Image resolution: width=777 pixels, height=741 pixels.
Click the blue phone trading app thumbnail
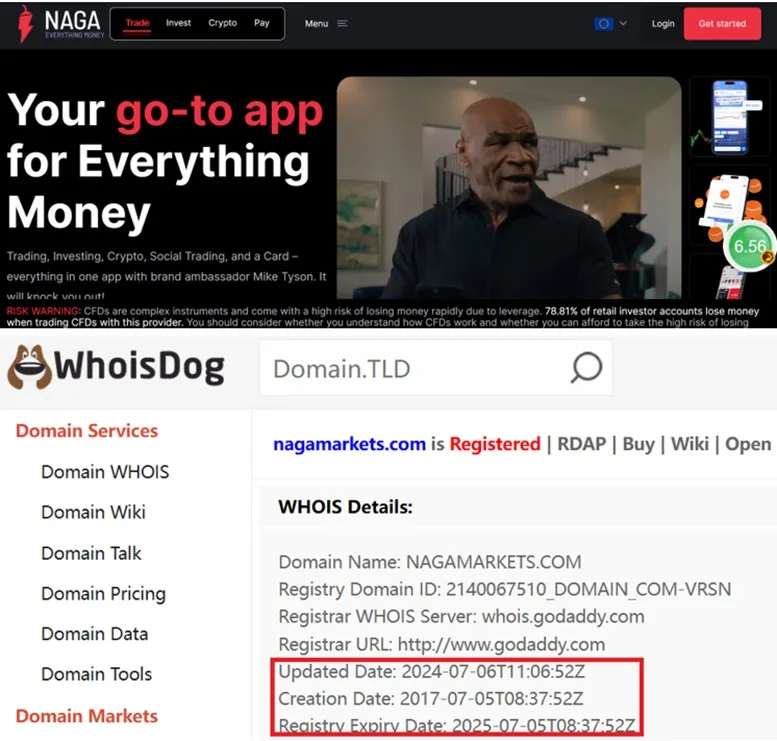point(729,117)
